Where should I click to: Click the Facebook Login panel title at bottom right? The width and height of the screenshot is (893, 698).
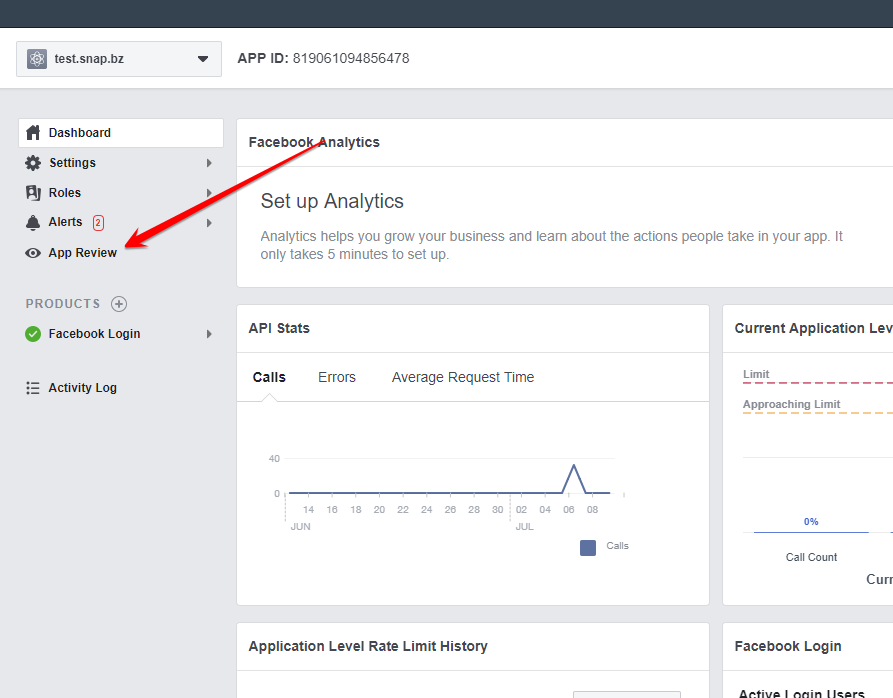(788, 646)
